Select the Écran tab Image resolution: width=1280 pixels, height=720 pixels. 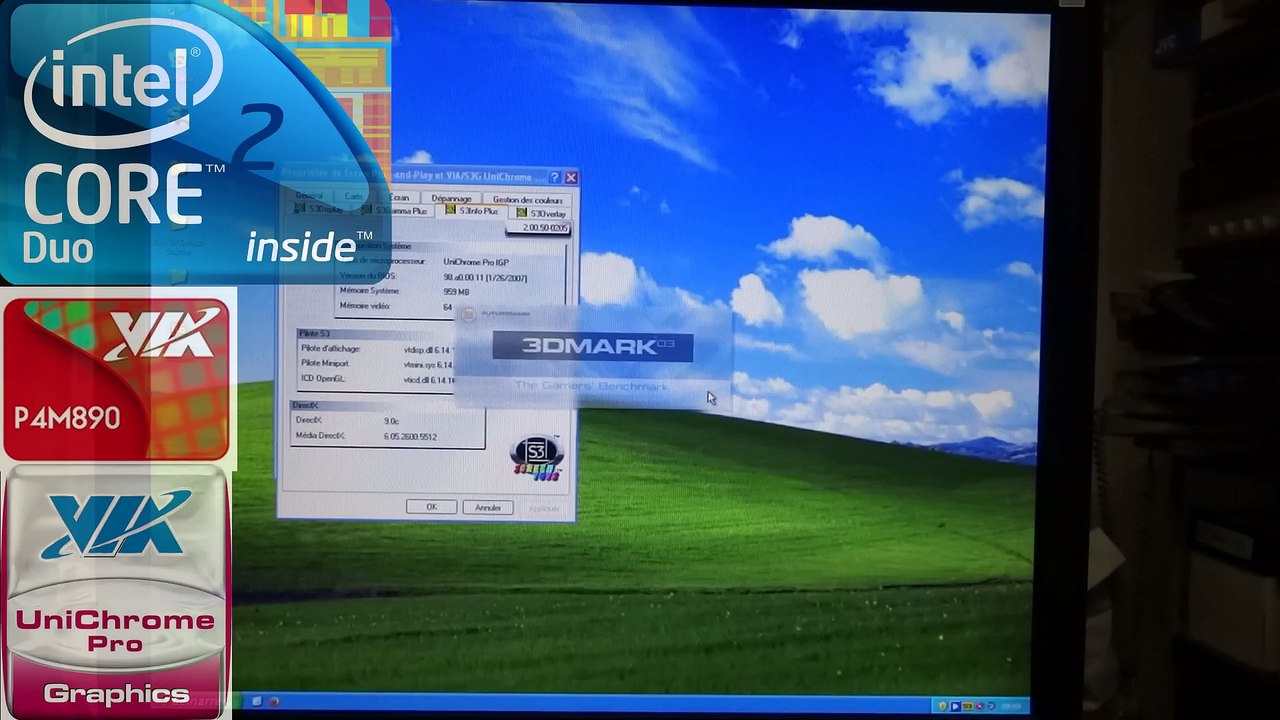click(400, 198)
